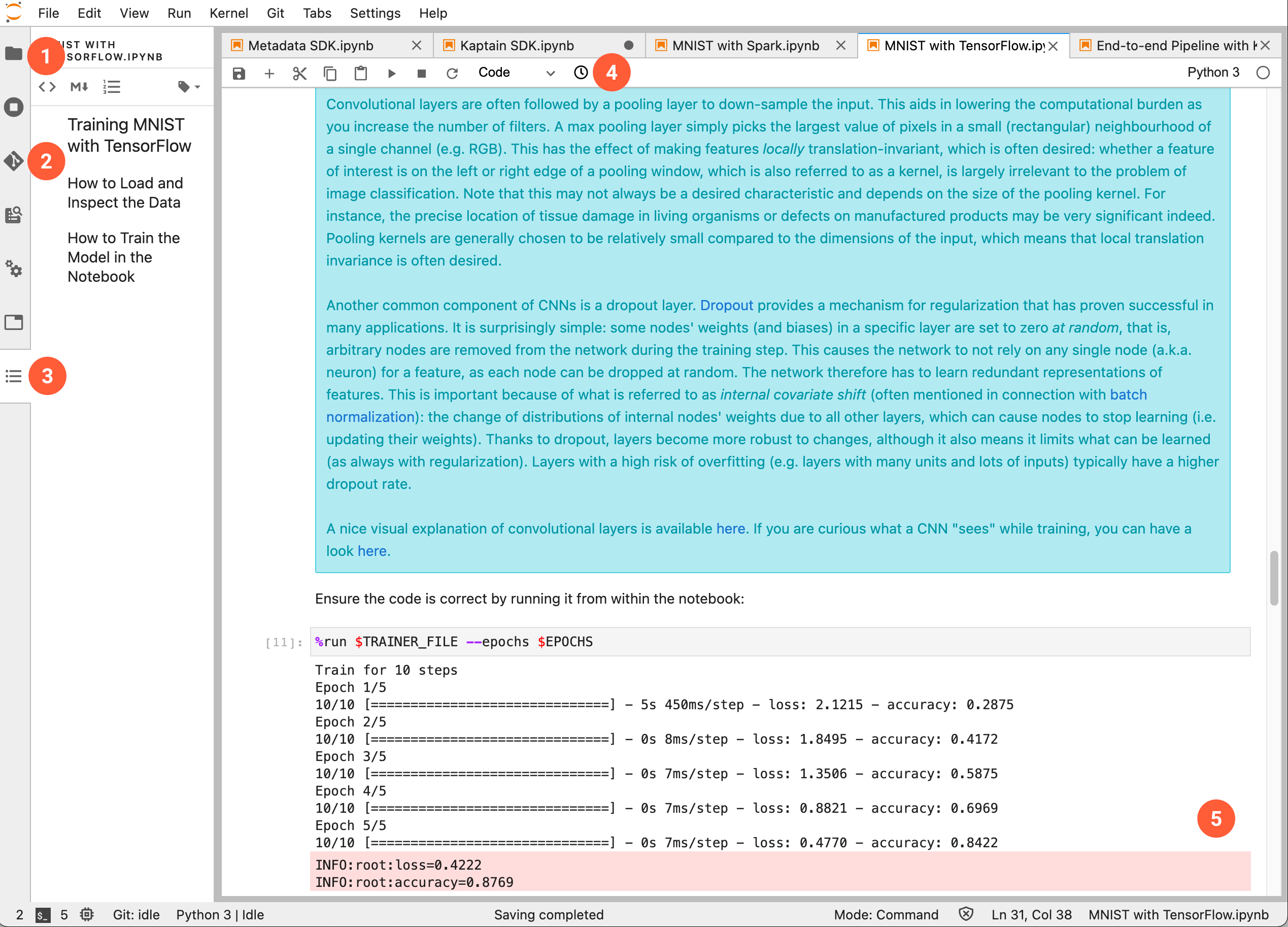1288x927 pixels.
Task: Open the 'look here' link
Action: [372, 551]
